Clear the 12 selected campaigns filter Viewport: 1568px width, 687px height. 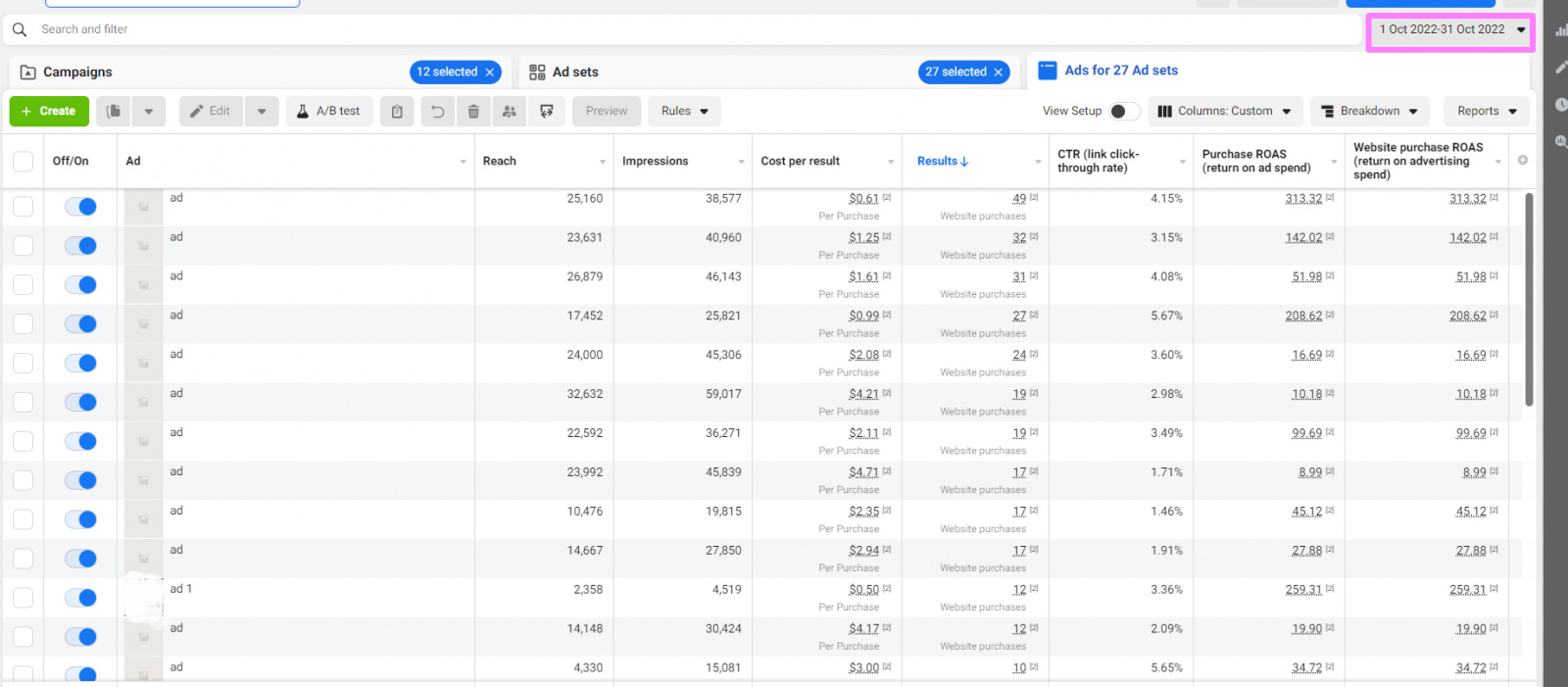tap(490, 73)
